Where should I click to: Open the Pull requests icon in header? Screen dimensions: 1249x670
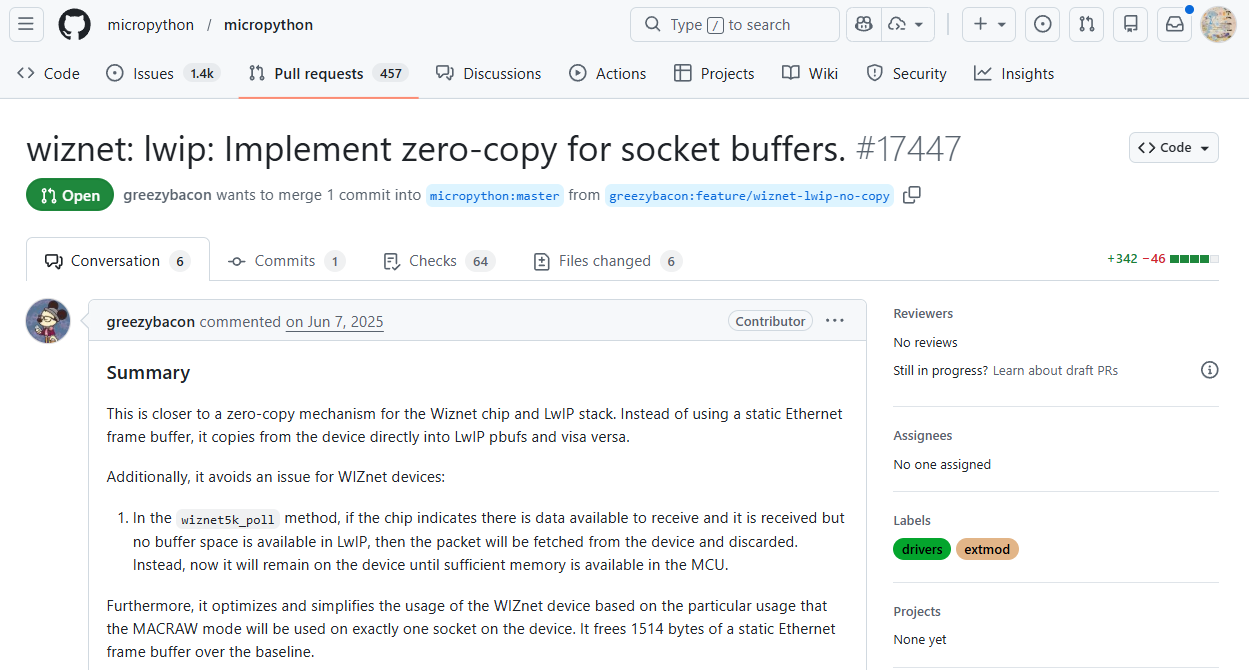click(x=1086, y=24)
